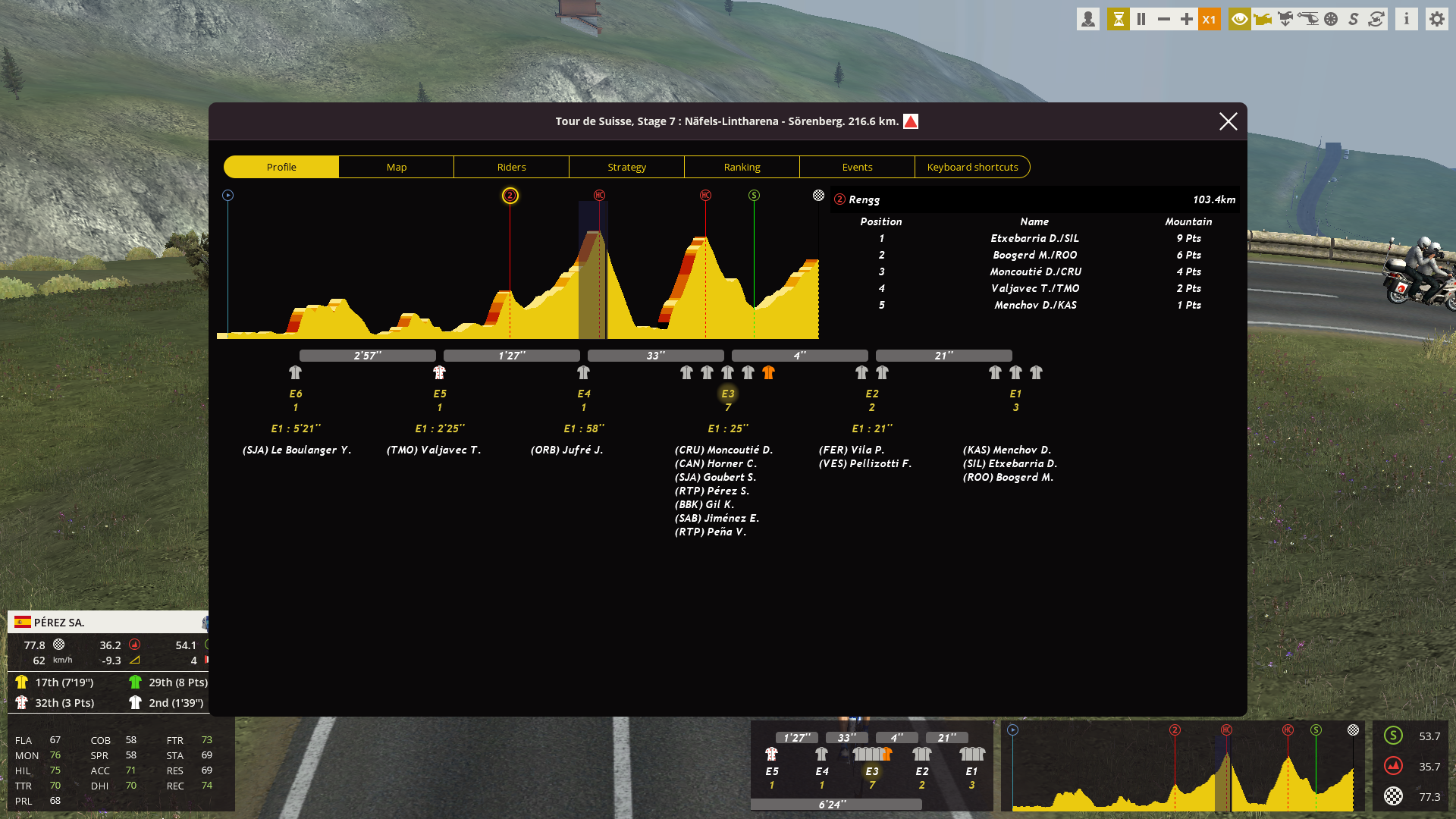The width and height of the screenshot is (1456, 819).
Task: Select the Profile tab
Action: 281,167
